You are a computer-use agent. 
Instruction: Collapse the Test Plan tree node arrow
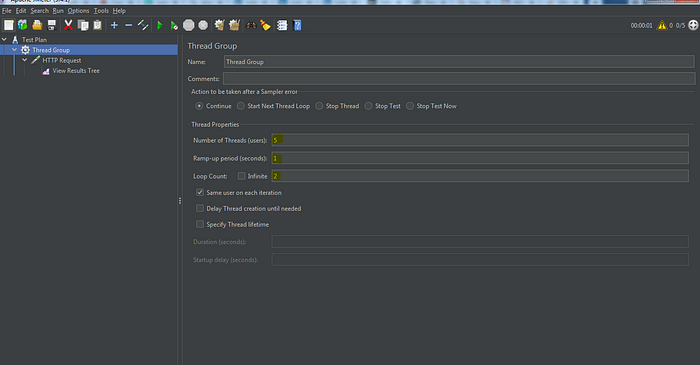tap(4, 40)
